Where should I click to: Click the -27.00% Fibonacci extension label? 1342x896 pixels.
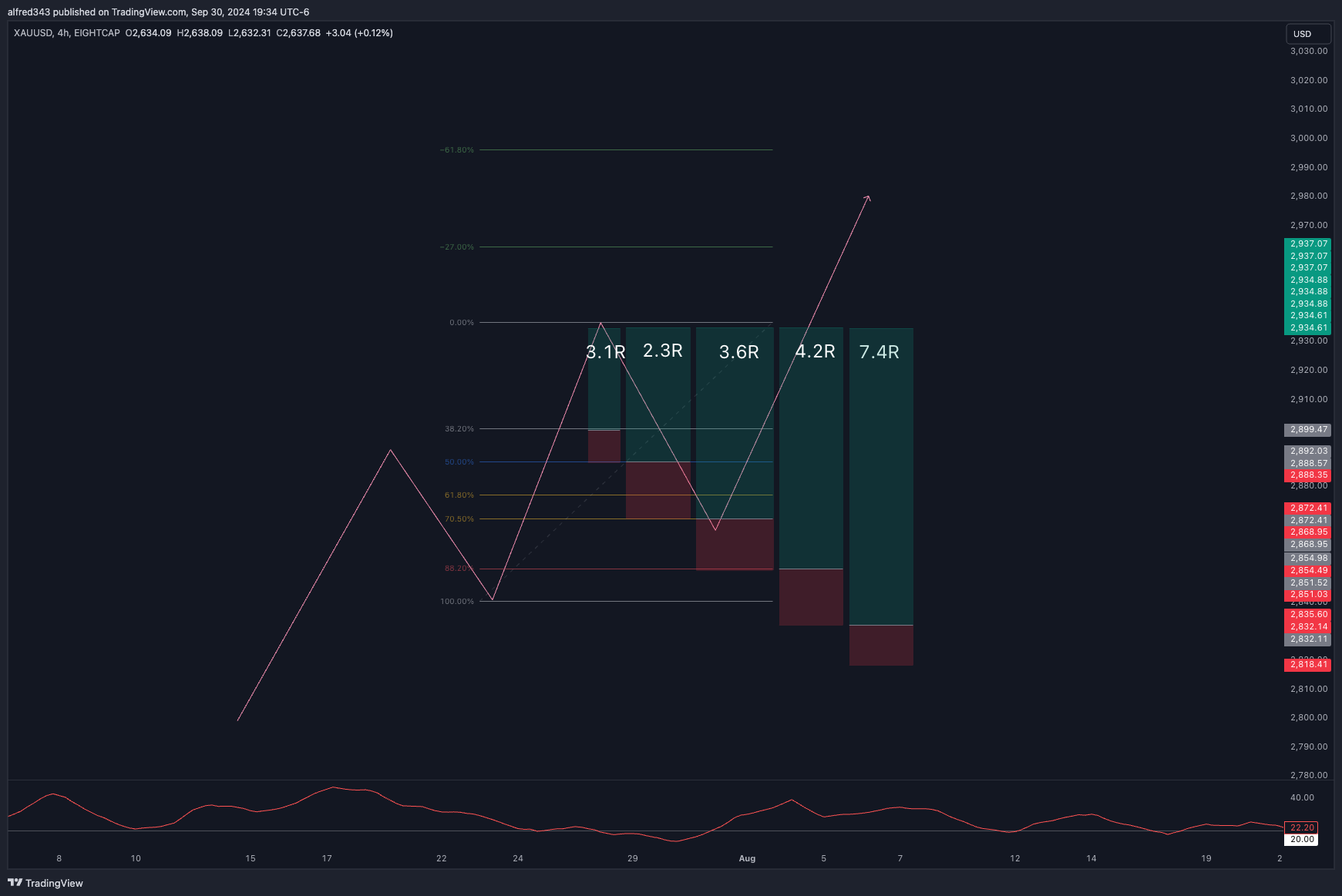click(x=457, y=247)
